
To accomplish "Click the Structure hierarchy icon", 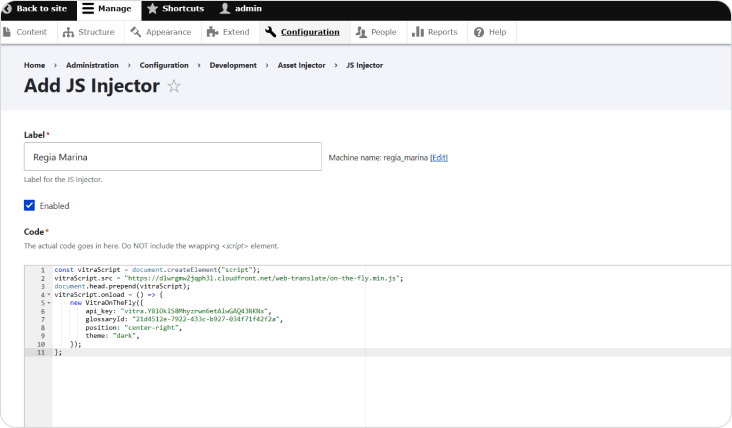I will [x=68, y=32].
